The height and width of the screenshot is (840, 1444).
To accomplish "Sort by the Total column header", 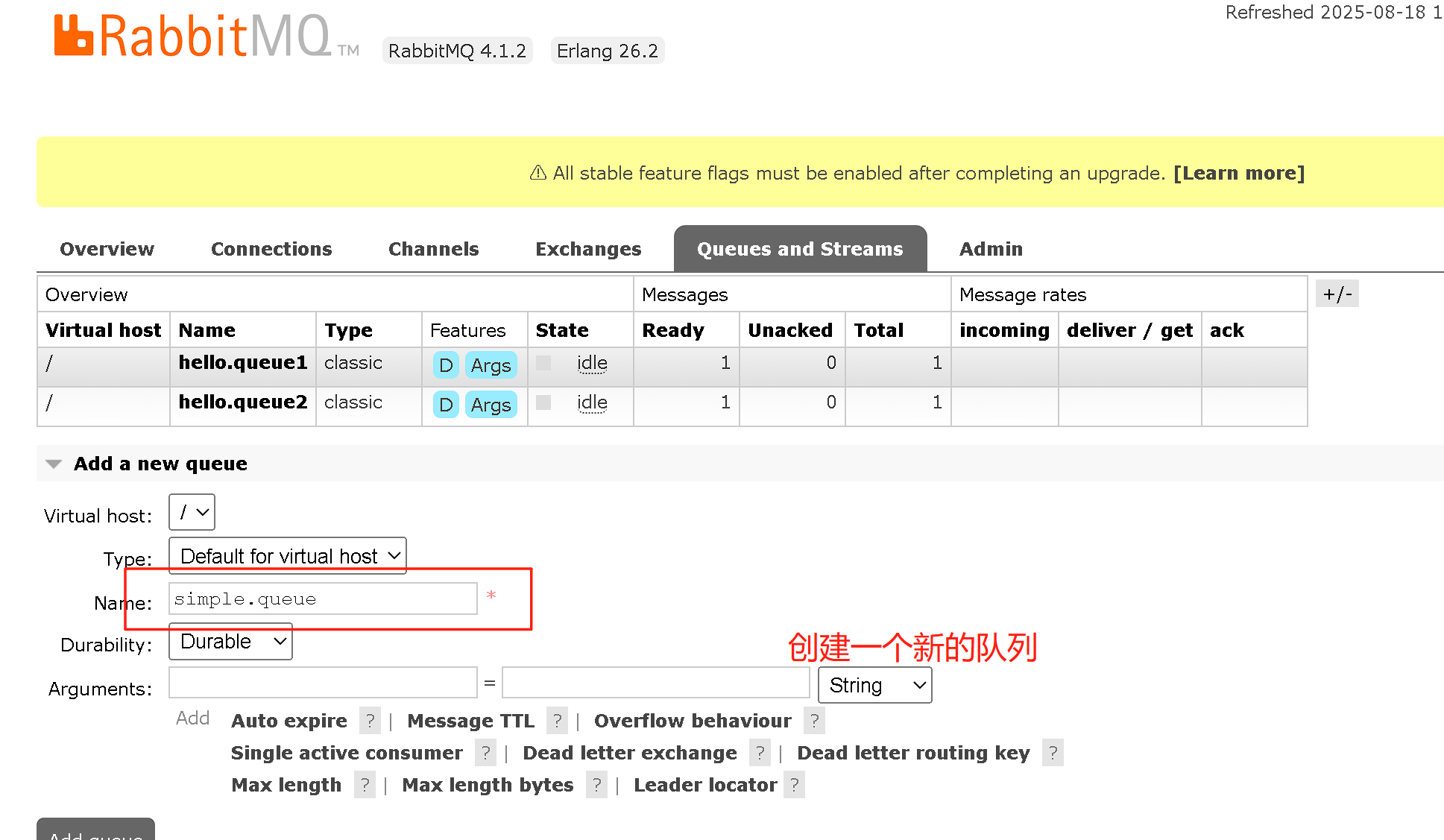I will click(x=879, y=330).
